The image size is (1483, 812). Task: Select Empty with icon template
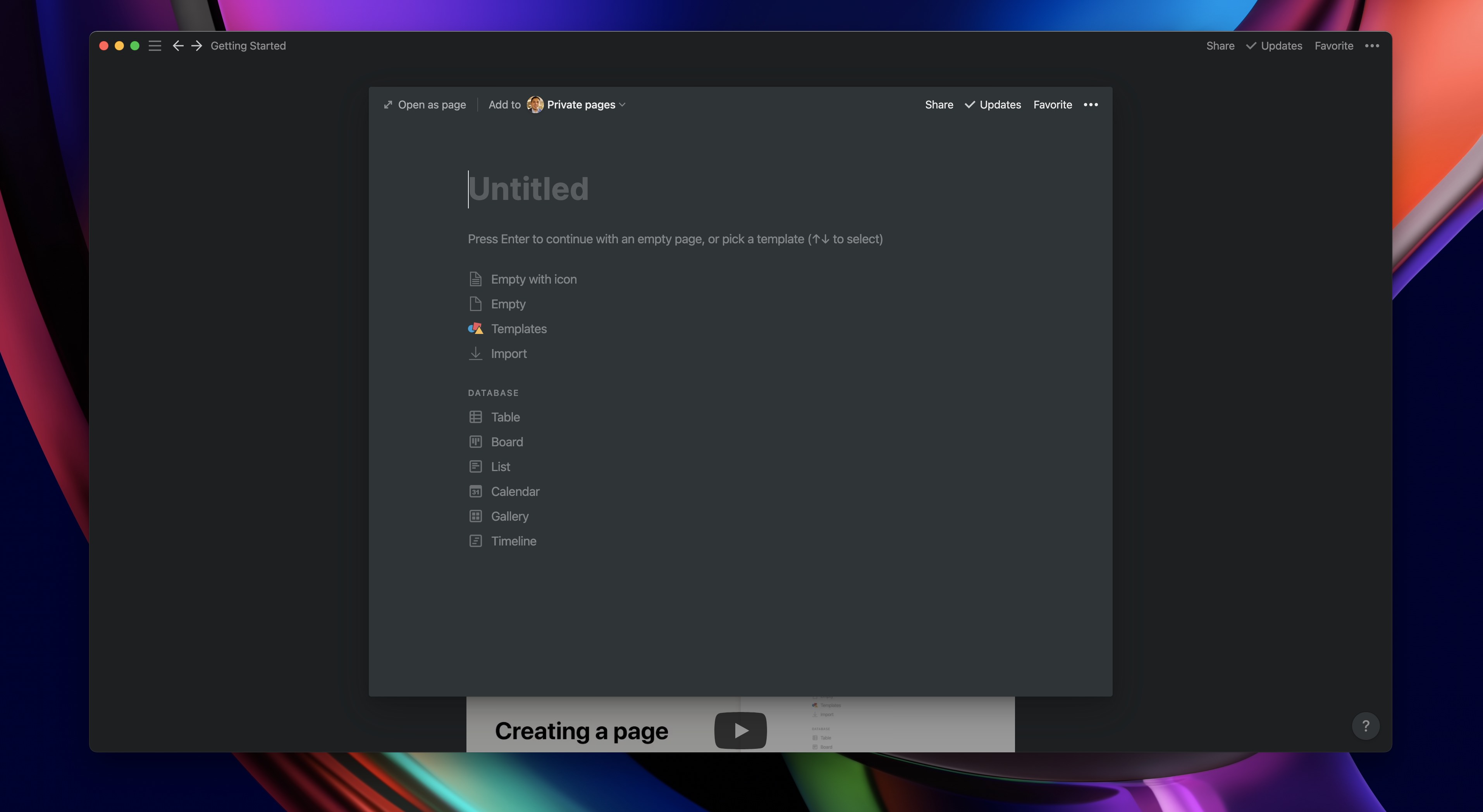coord(533,279)
